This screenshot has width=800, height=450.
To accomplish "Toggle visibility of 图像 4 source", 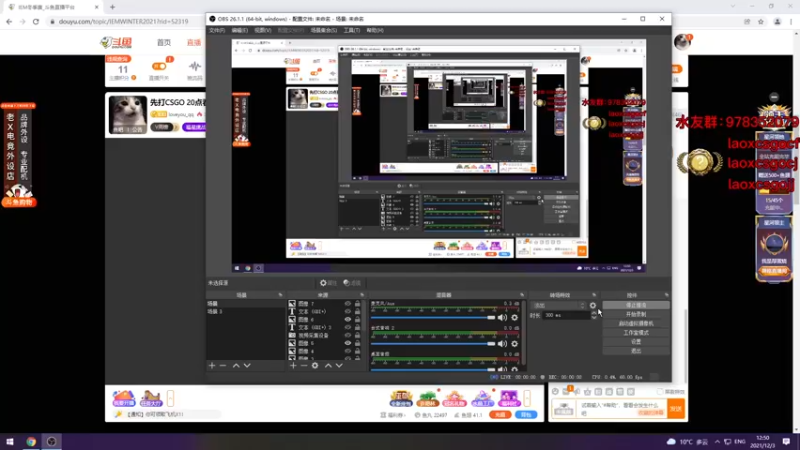I will pos(347,351).
